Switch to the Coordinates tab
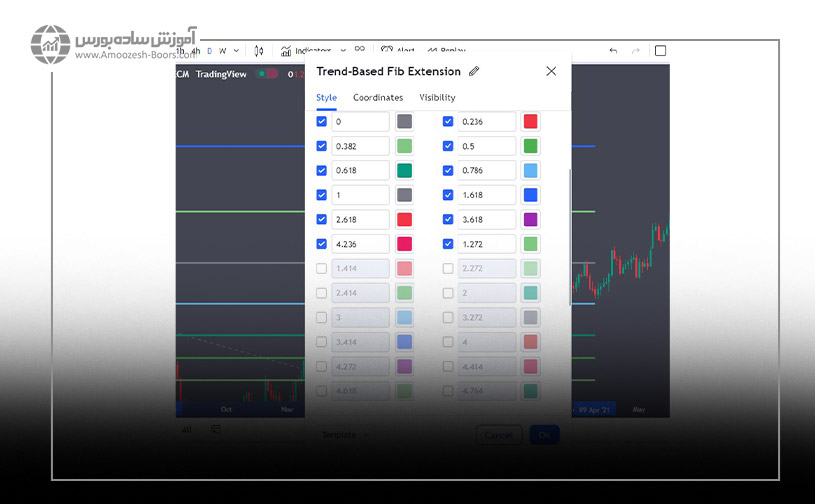Screen dimensions: 815x504 click(x=378, y=98)
